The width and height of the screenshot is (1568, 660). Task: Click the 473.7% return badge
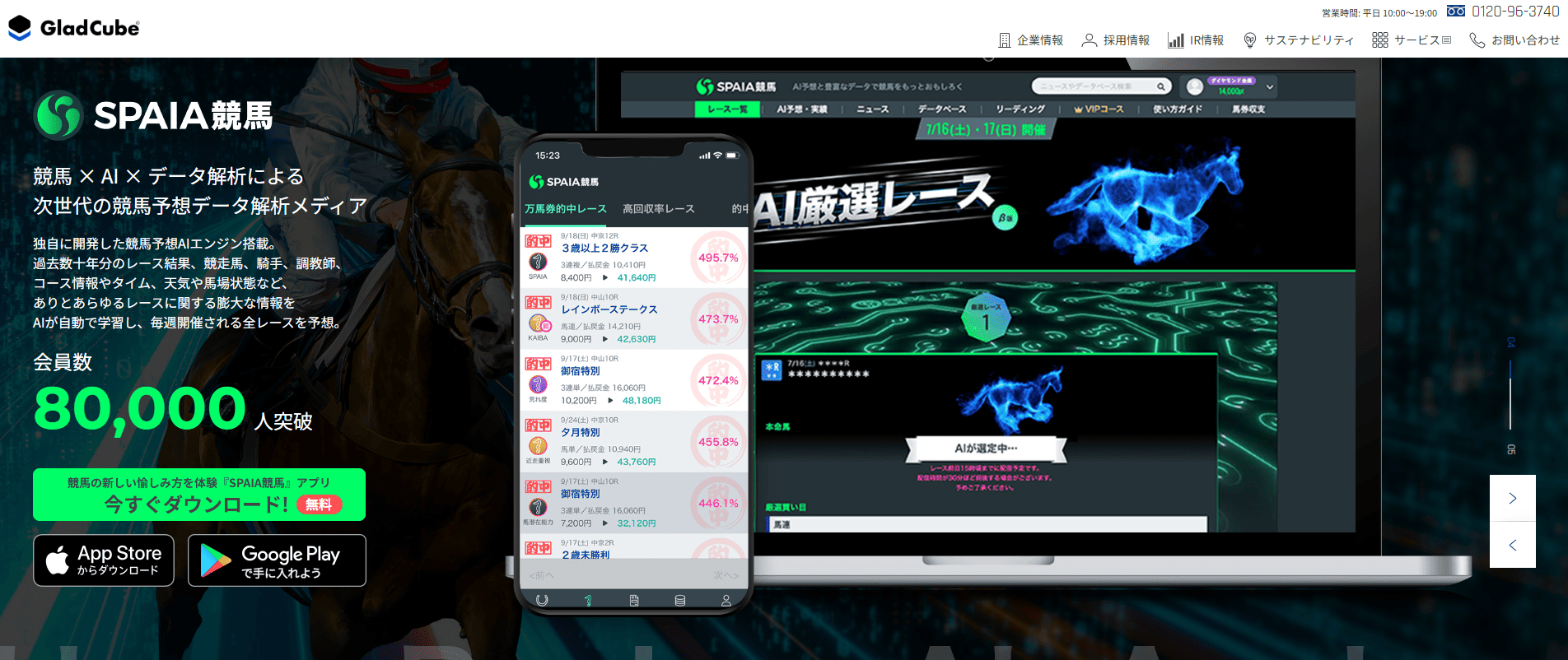point(718,319)
